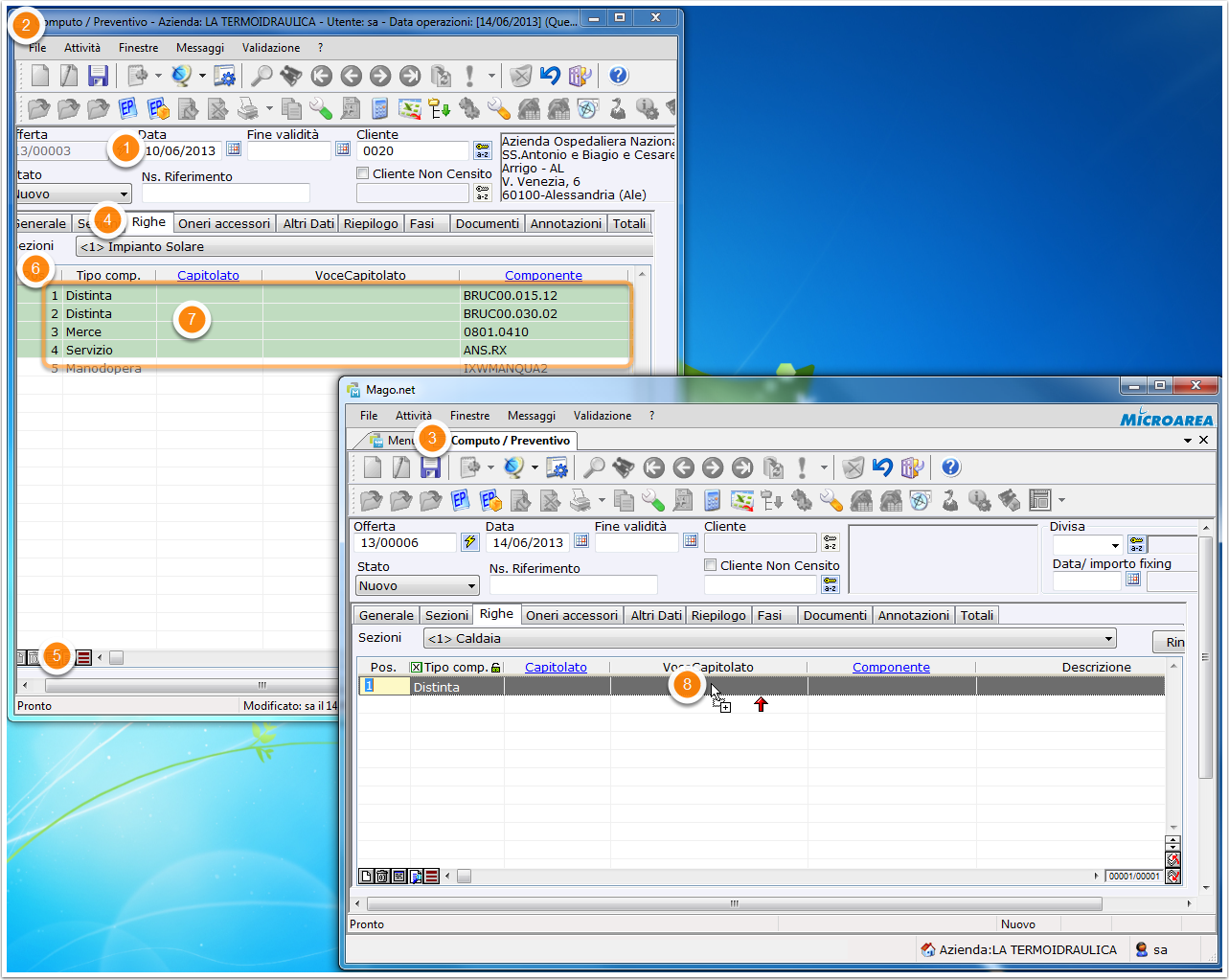Click the Delete document icon in Mago.net toolbar

[853, 467]
